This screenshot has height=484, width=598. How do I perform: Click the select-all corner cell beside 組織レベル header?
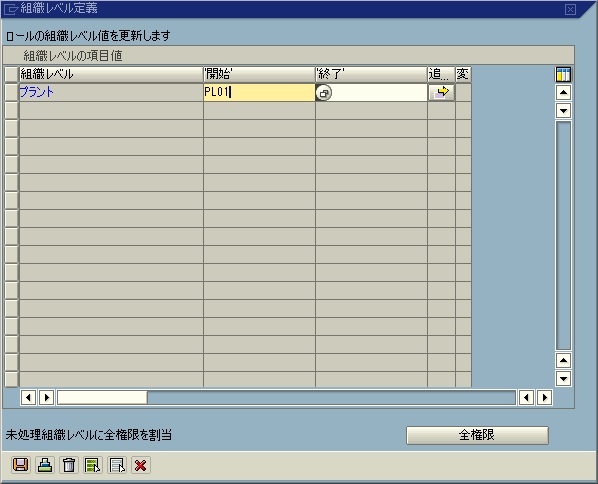[x=11, y=74]
